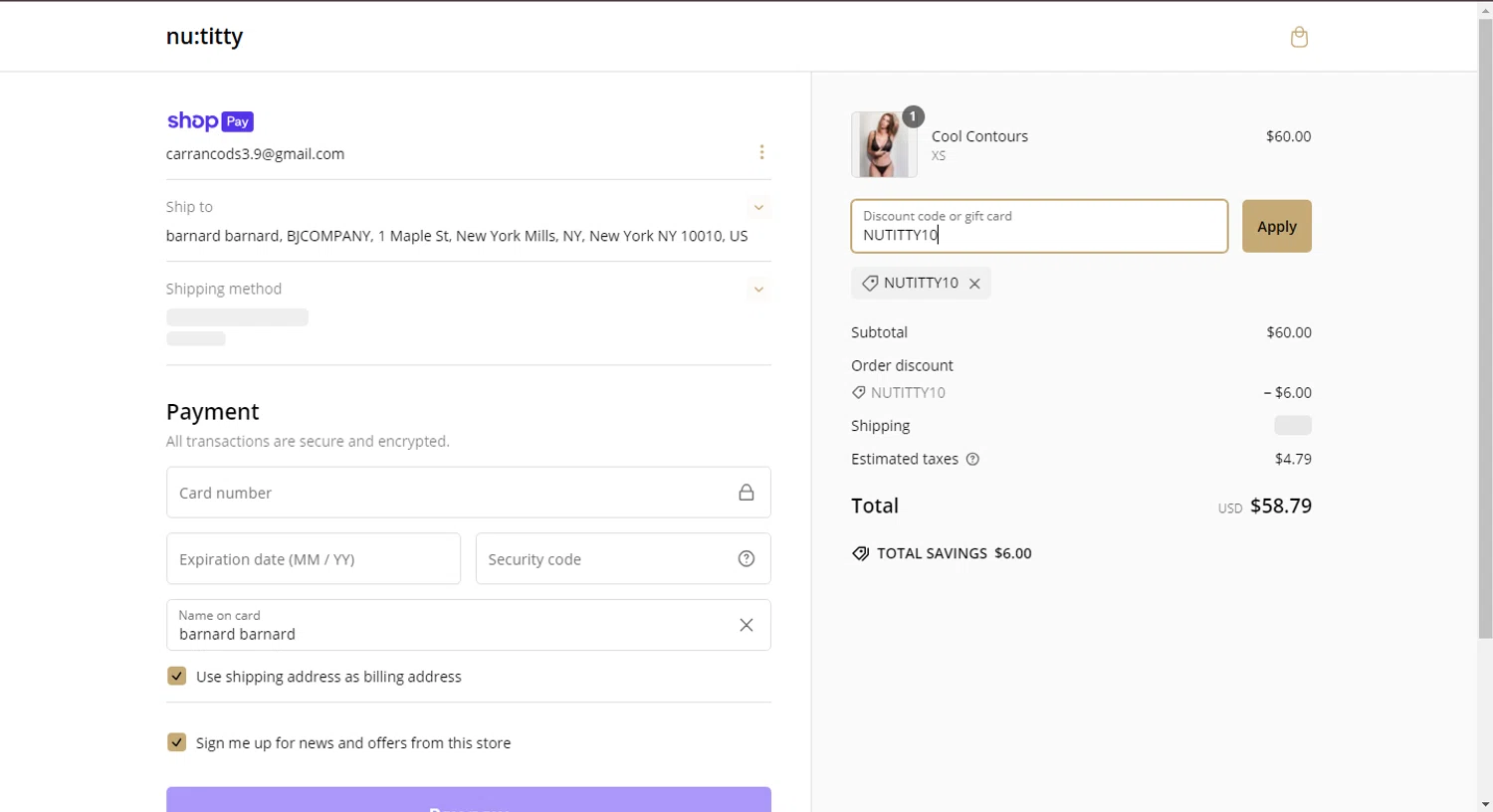Click the Card number input field
The image size is (1493, 812).
[x=448, y=493]
